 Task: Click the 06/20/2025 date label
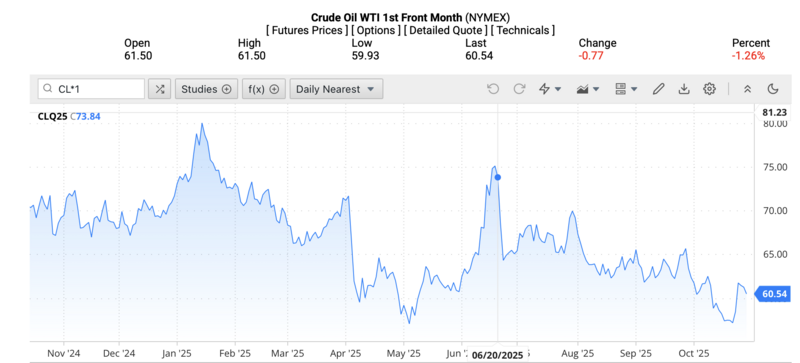[x=498, y=354]
